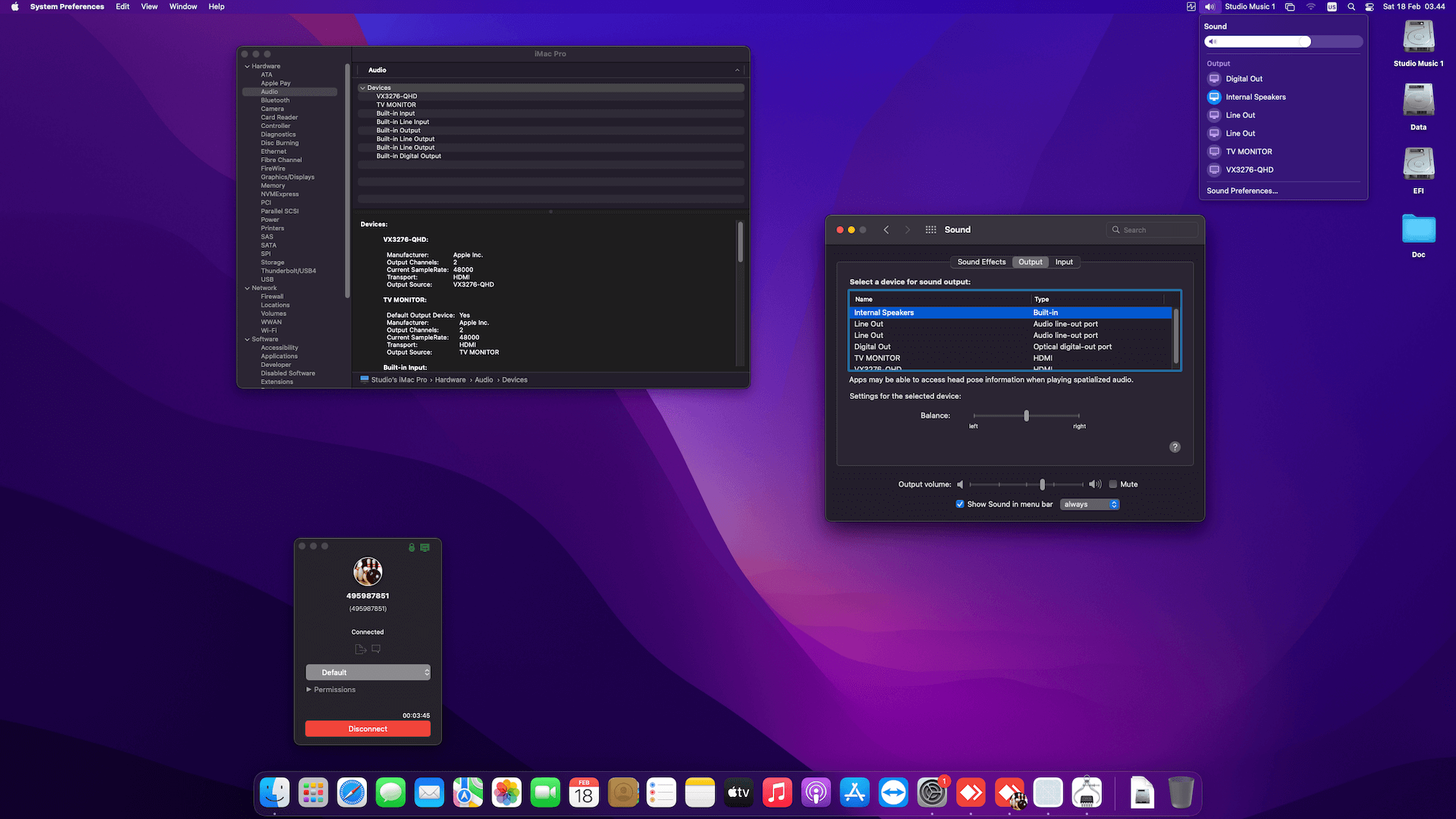Click the Output volume slider in Sound preferences
The height and width of the screenshot is (819, 1456).
[x=1027, y=485]
